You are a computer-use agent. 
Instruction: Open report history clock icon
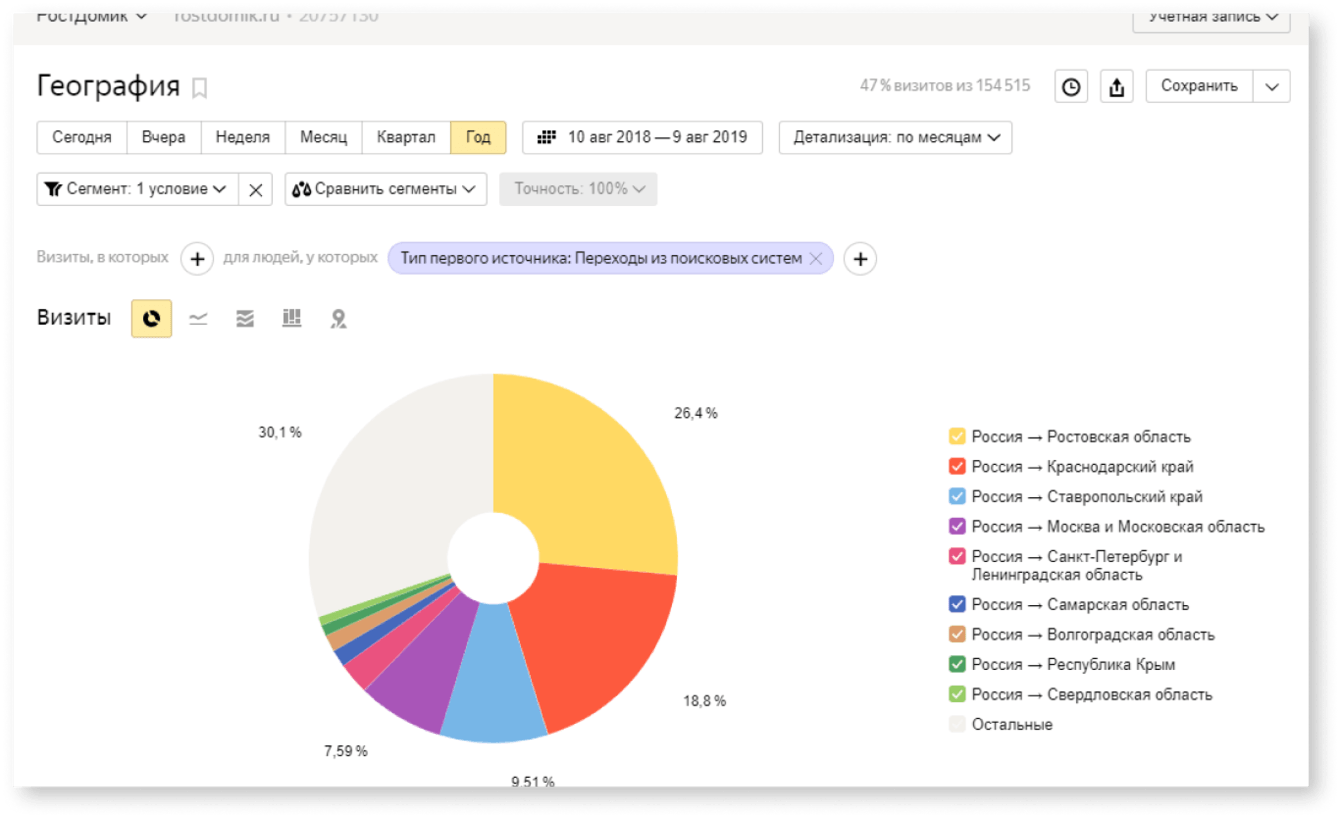point(1071,86)
